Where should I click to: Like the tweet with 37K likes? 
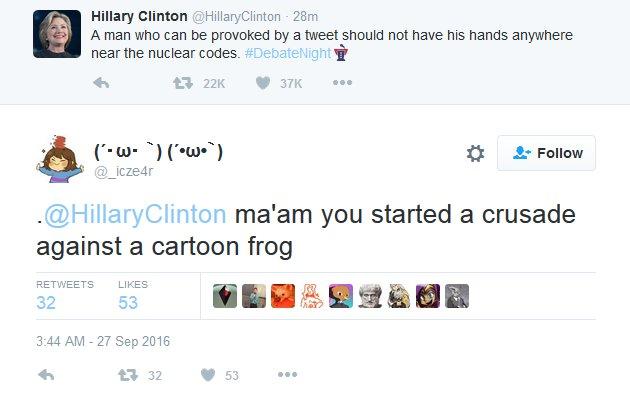[x=263, y=83]
